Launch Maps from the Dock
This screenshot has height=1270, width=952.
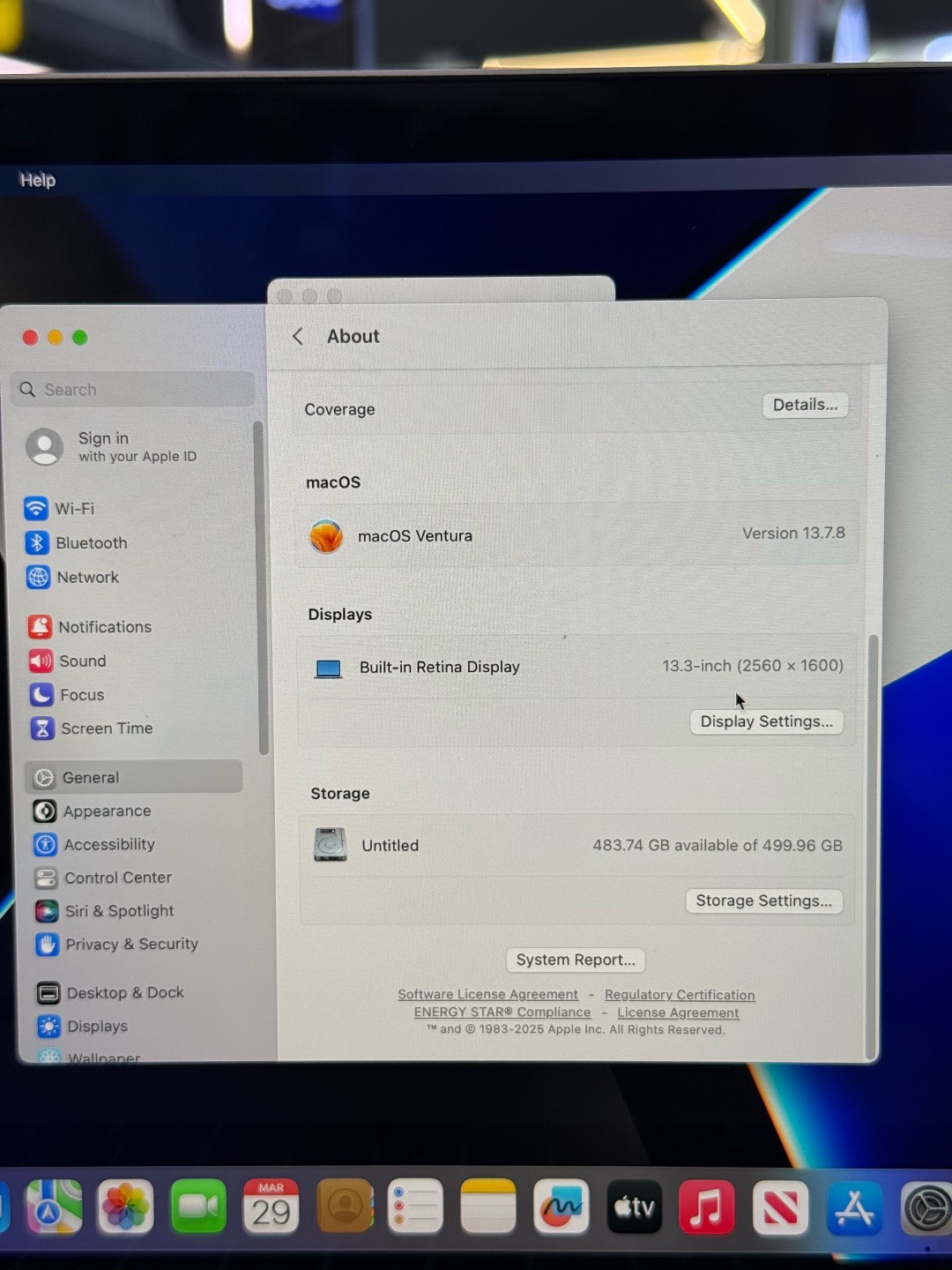point(54,1206)
